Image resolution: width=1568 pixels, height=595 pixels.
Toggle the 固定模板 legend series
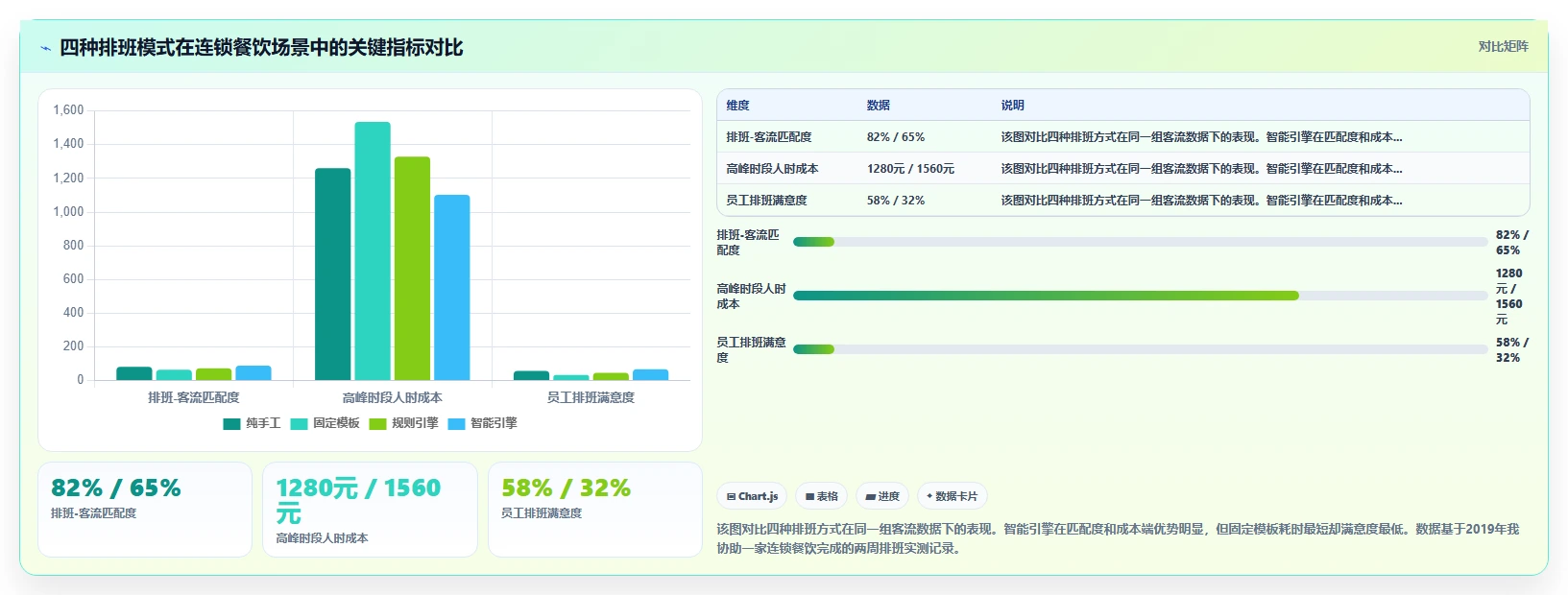[325, 423]
